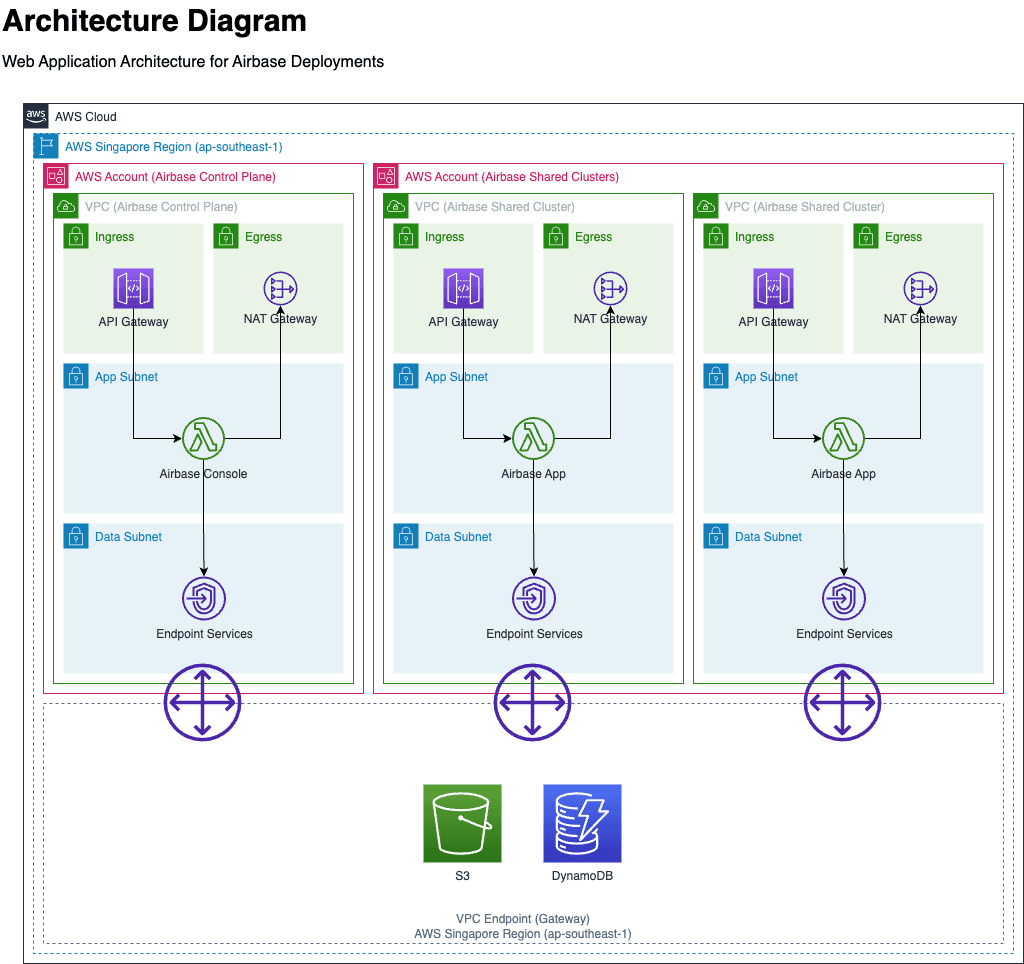Select the S3 bucket icon

point(462,823)
